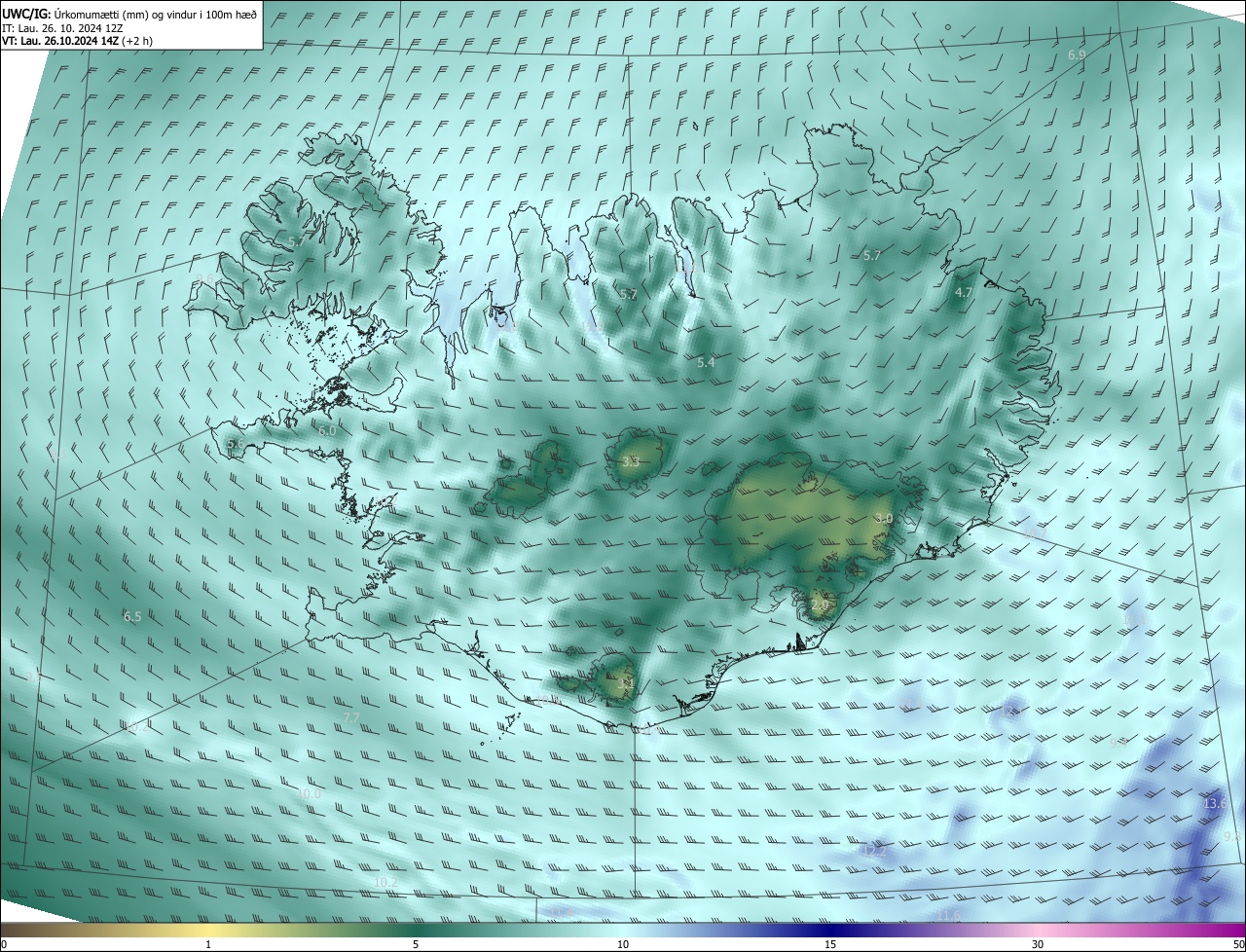Click the '5' tick on the color scale

(416, 944)
